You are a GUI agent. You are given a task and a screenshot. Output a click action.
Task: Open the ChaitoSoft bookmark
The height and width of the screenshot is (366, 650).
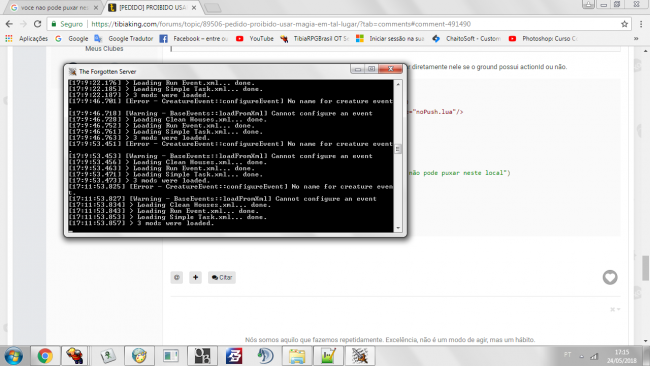pos(466,39)
